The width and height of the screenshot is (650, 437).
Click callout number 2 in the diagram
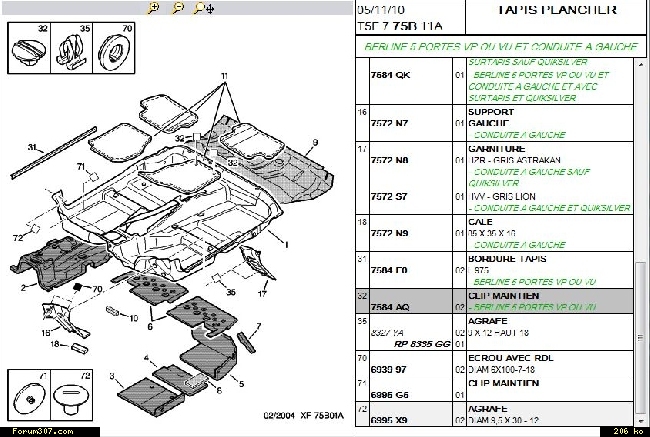click(23, 287)
